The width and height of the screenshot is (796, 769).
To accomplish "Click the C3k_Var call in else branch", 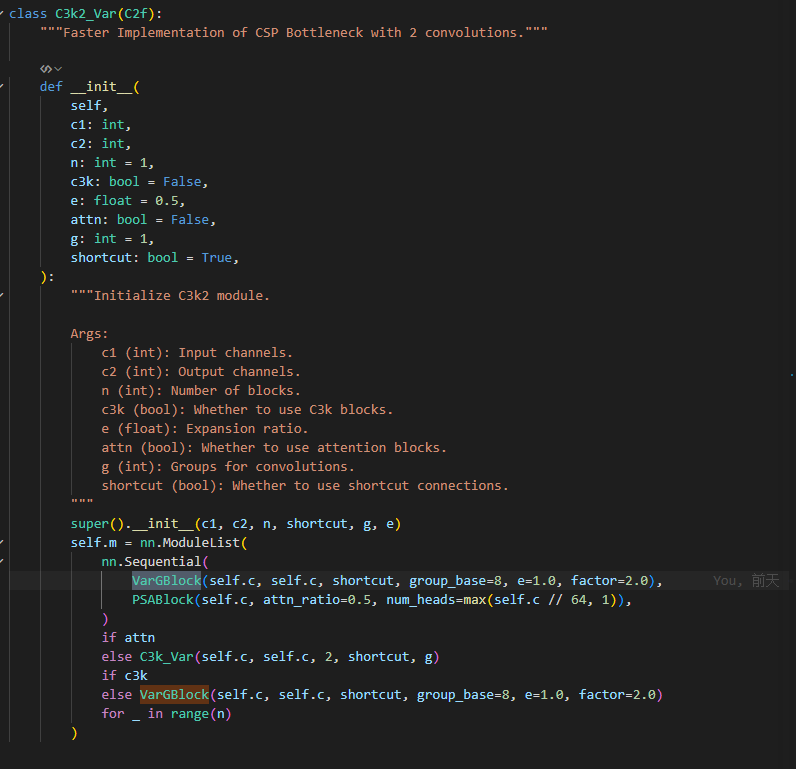I will tap(167, 657).
